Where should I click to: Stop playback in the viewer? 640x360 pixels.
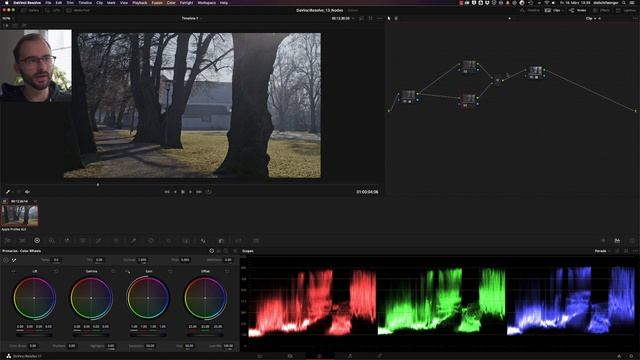(x=183, y=192)
